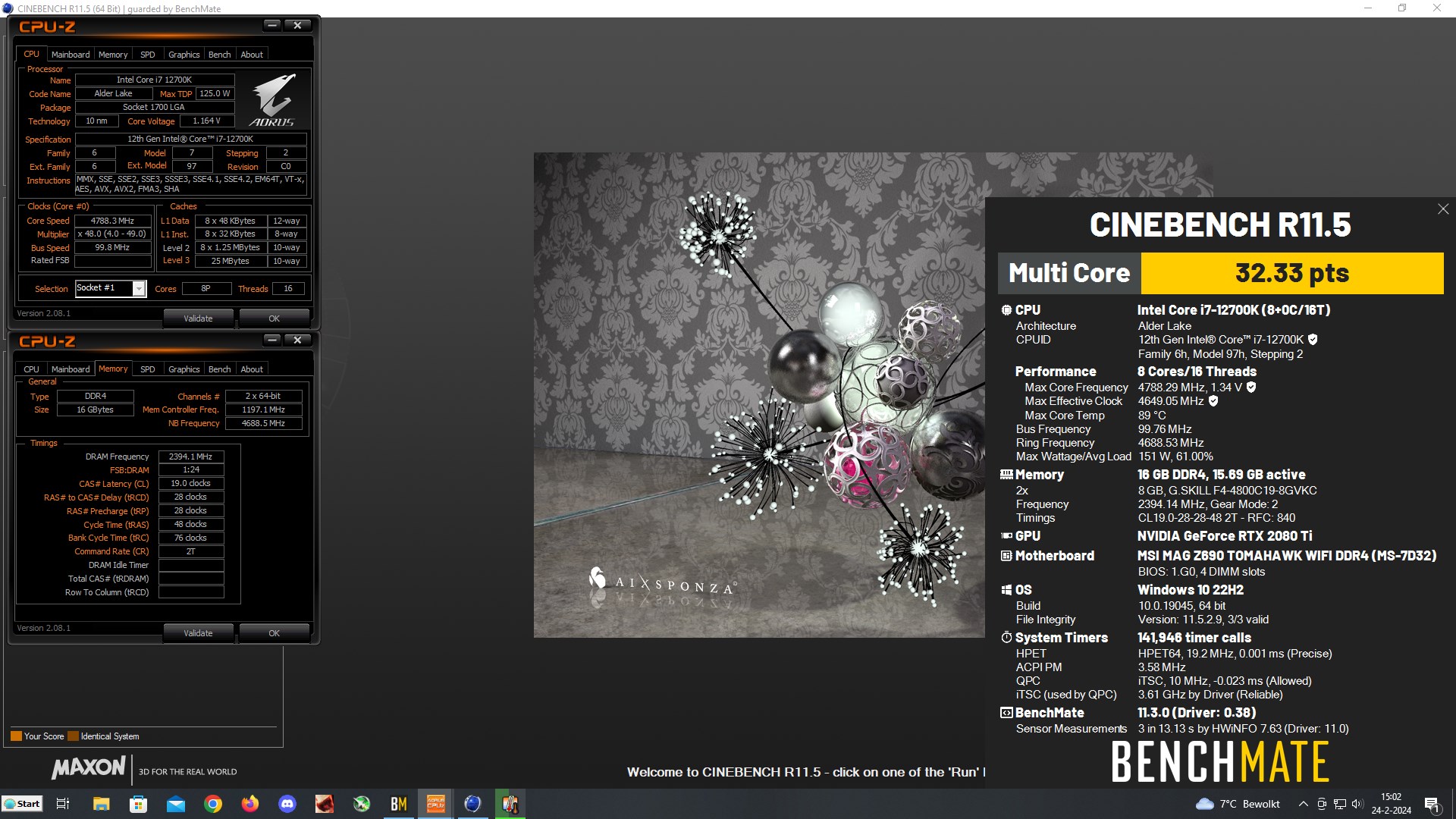Minimize the Cinebench main window
The image size is (1456, 819).
click(1368, 8)
